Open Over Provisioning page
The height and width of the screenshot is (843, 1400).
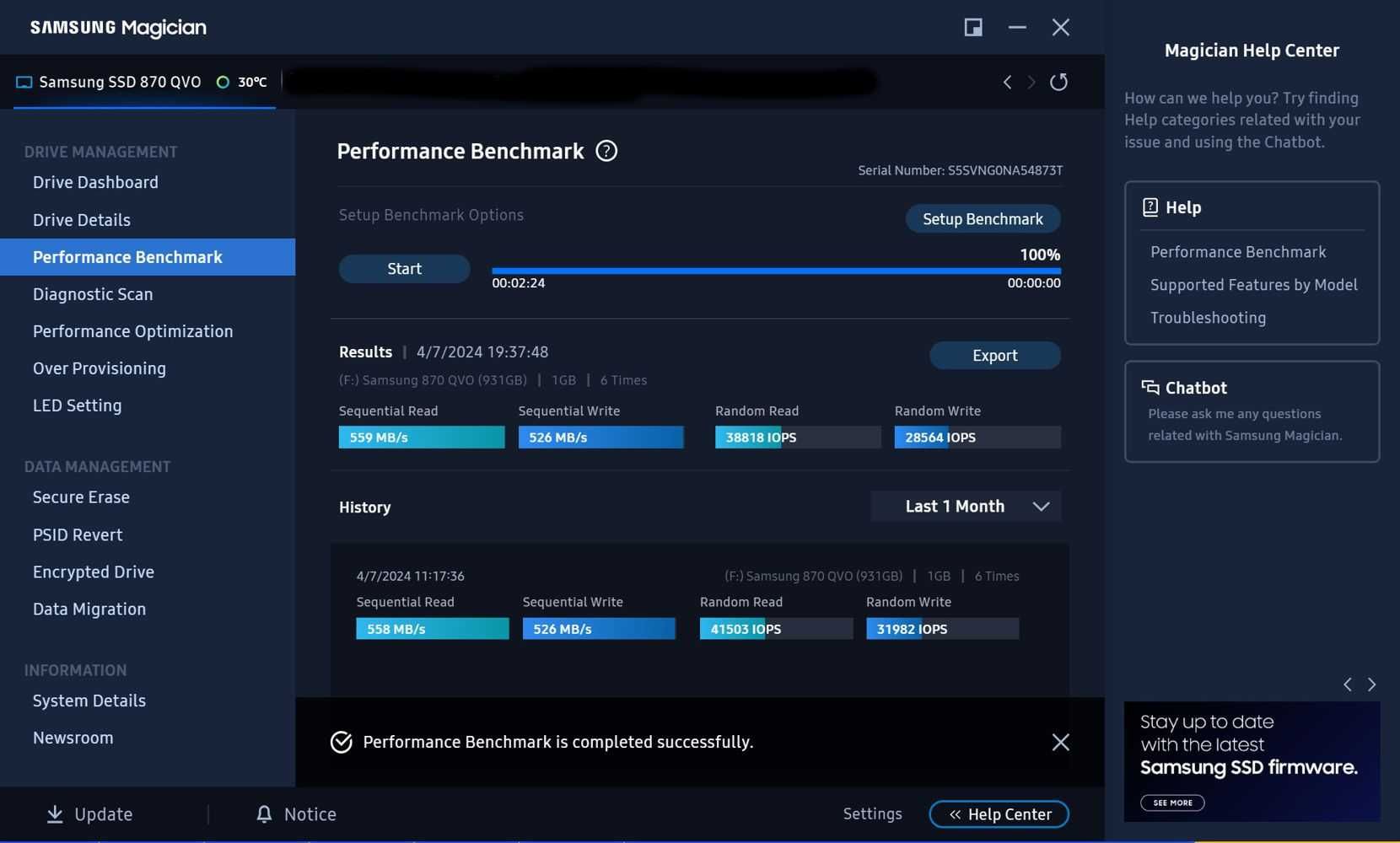coord(100,368)
